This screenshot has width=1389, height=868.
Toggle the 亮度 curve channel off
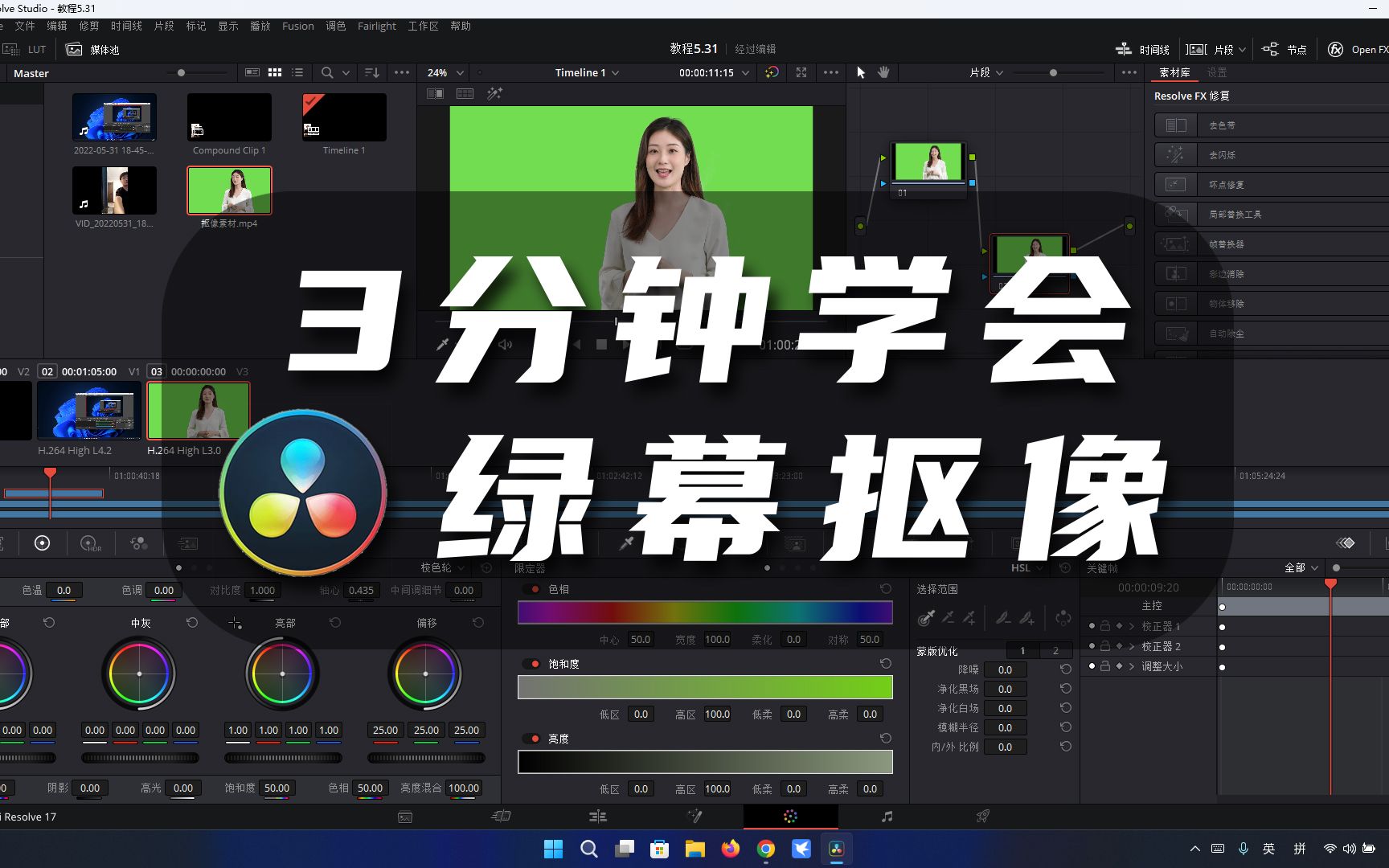(532, 738)
